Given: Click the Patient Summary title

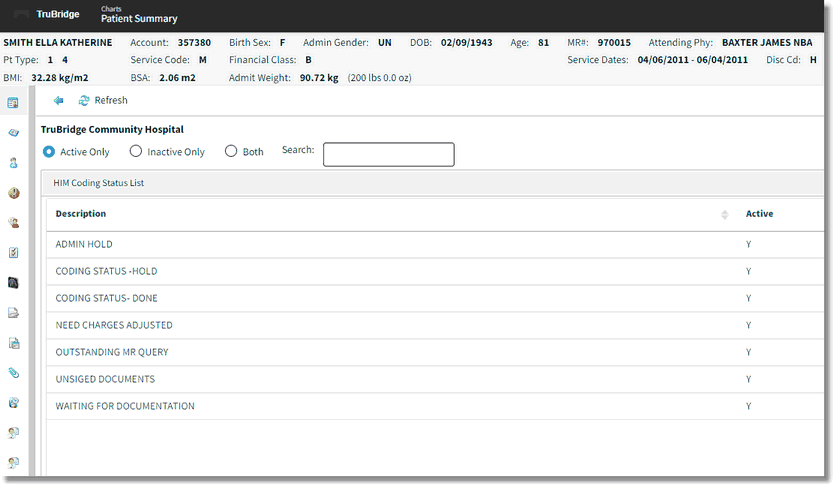Looking at the screenshot, I should [139, 19].
